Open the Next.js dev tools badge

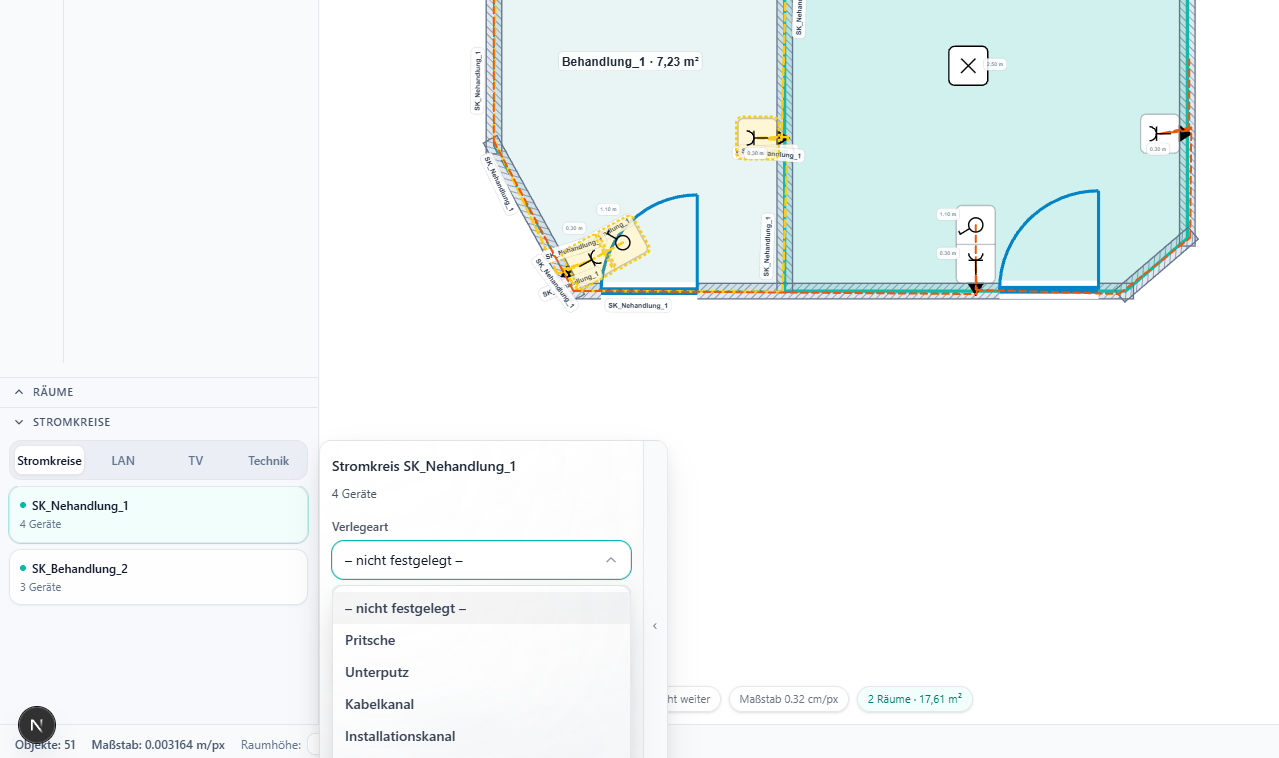(37, 725)
